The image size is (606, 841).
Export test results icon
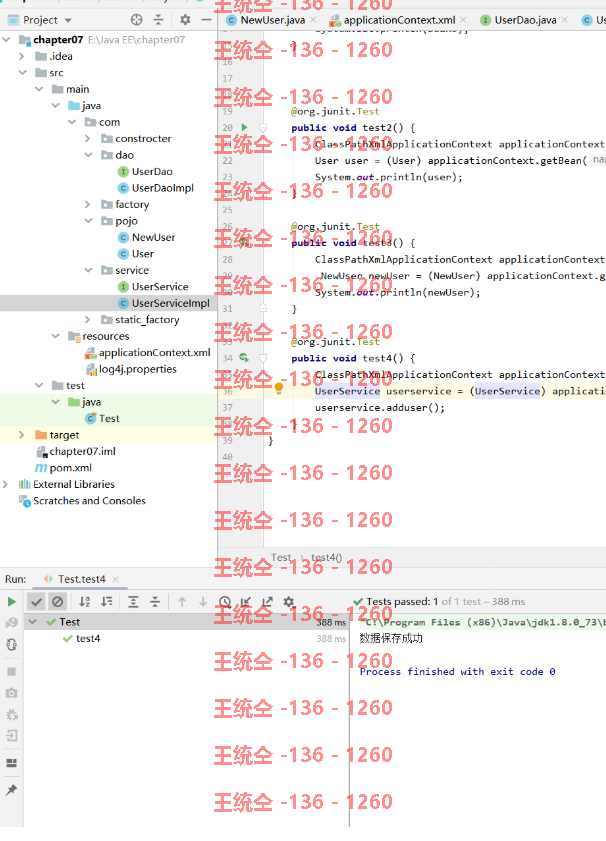267,602
